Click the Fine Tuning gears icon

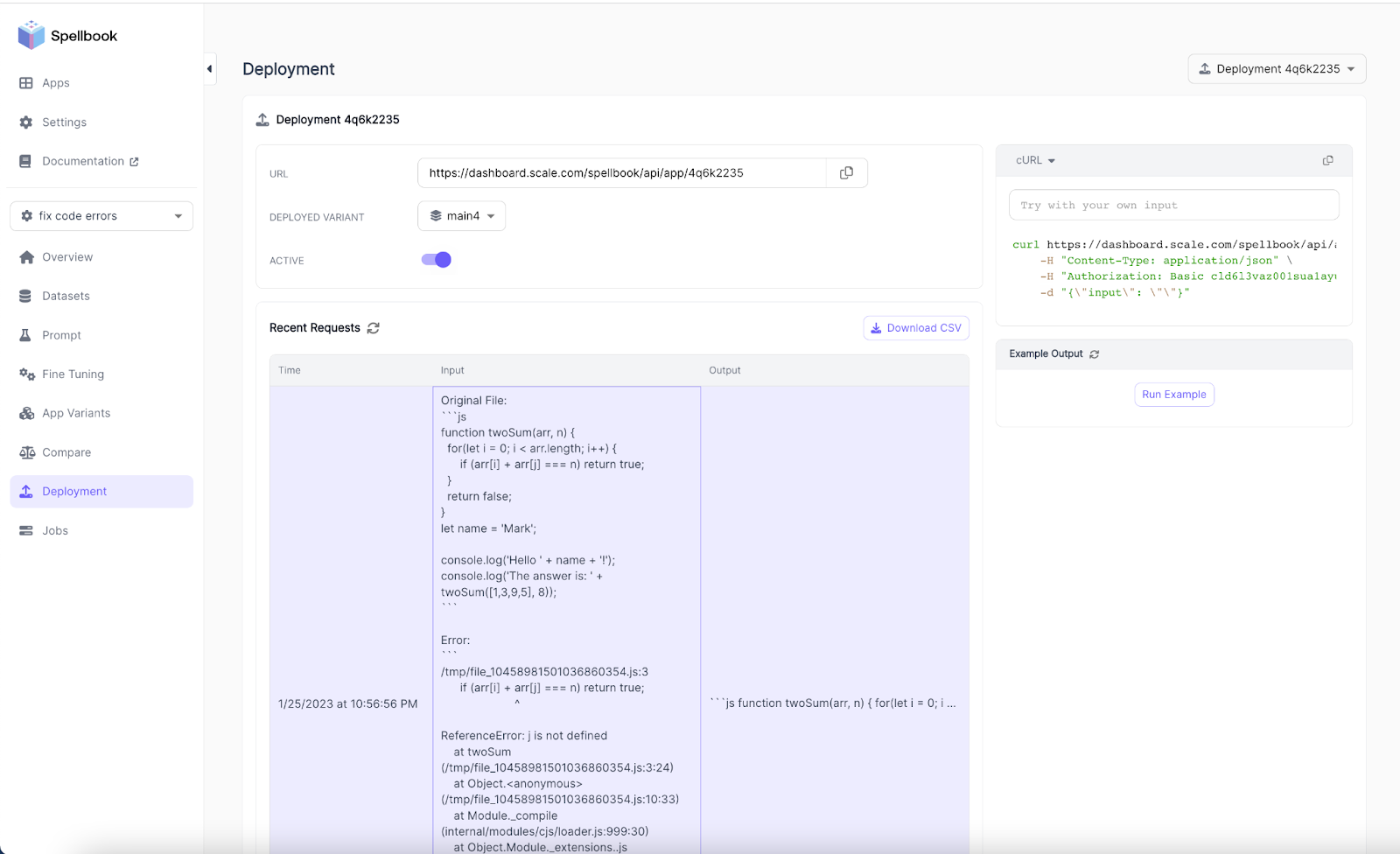[27, 374]
